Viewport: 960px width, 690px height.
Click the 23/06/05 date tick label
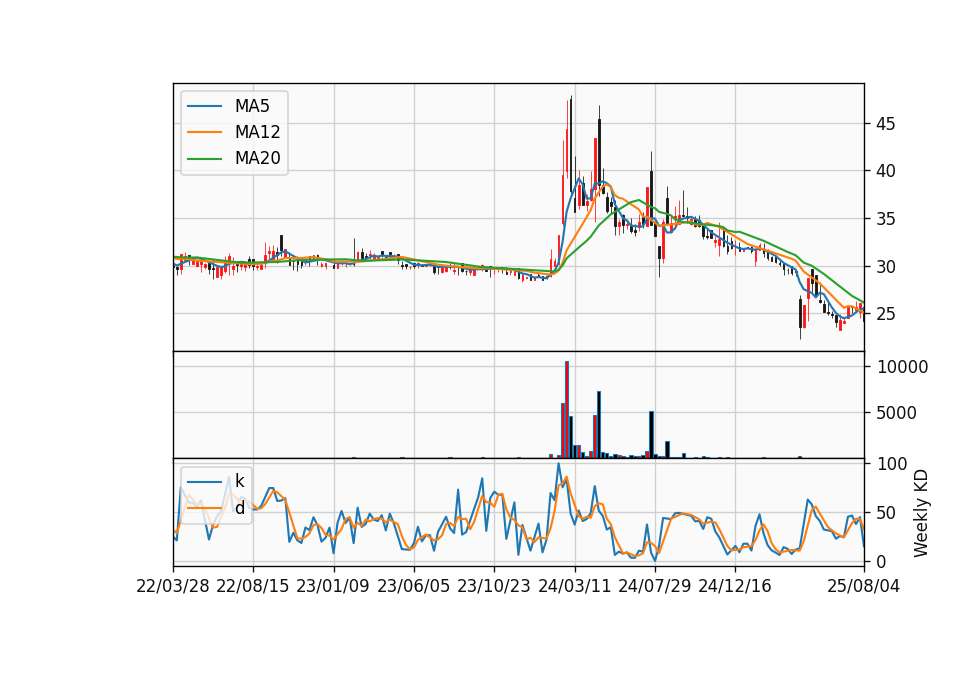[x=413, y=586]
